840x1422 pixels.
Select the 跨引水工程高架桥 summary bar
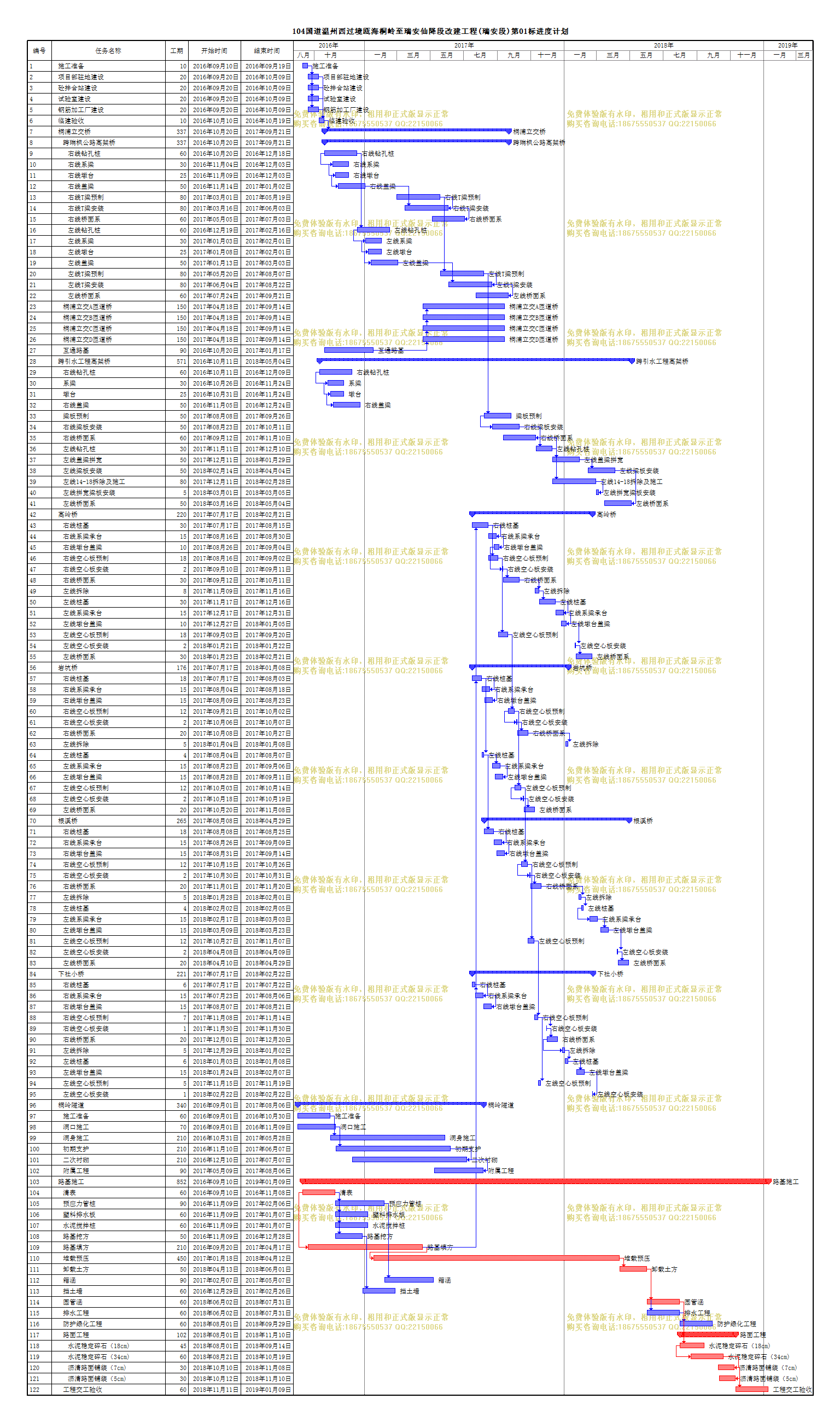(x=475, y=360)
